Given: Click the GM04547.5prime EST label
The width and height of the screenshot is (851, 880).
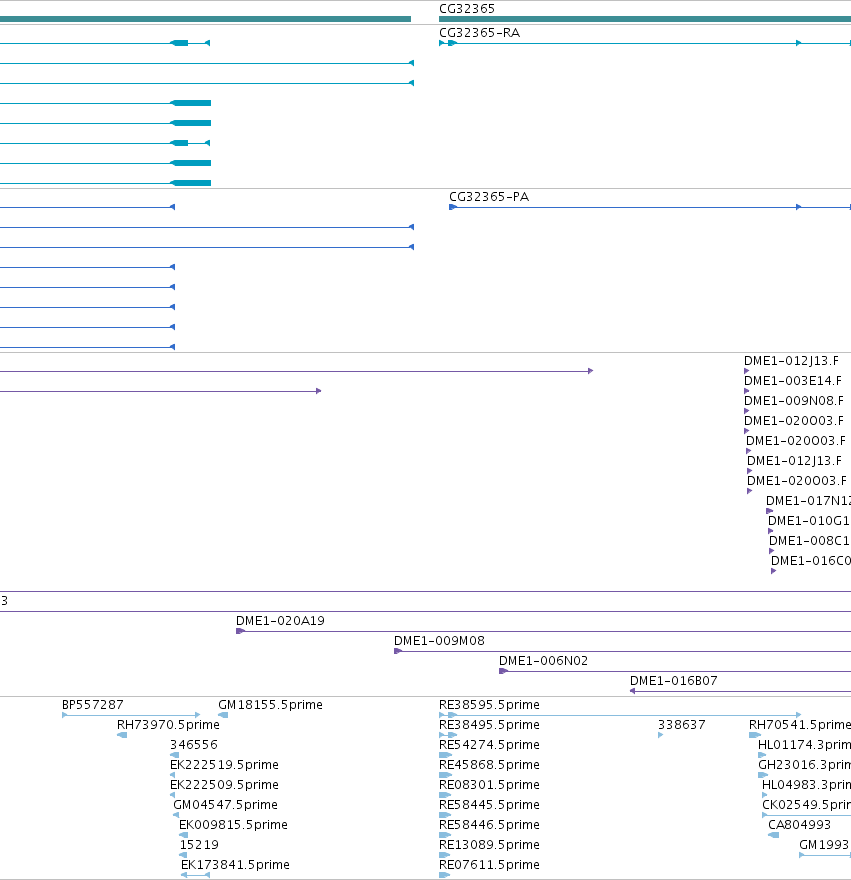Looking at the screenshot, I should coord(225,805).
